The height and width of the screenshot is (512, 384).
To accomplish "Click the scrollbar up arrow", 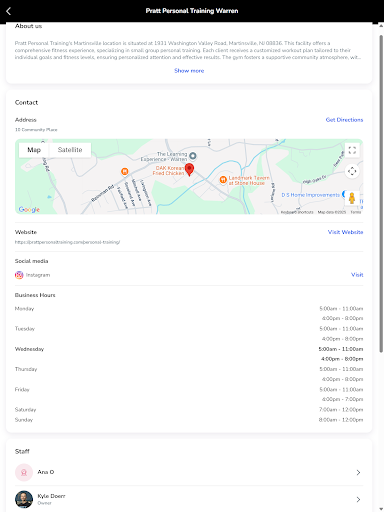I will coord(381,26).
